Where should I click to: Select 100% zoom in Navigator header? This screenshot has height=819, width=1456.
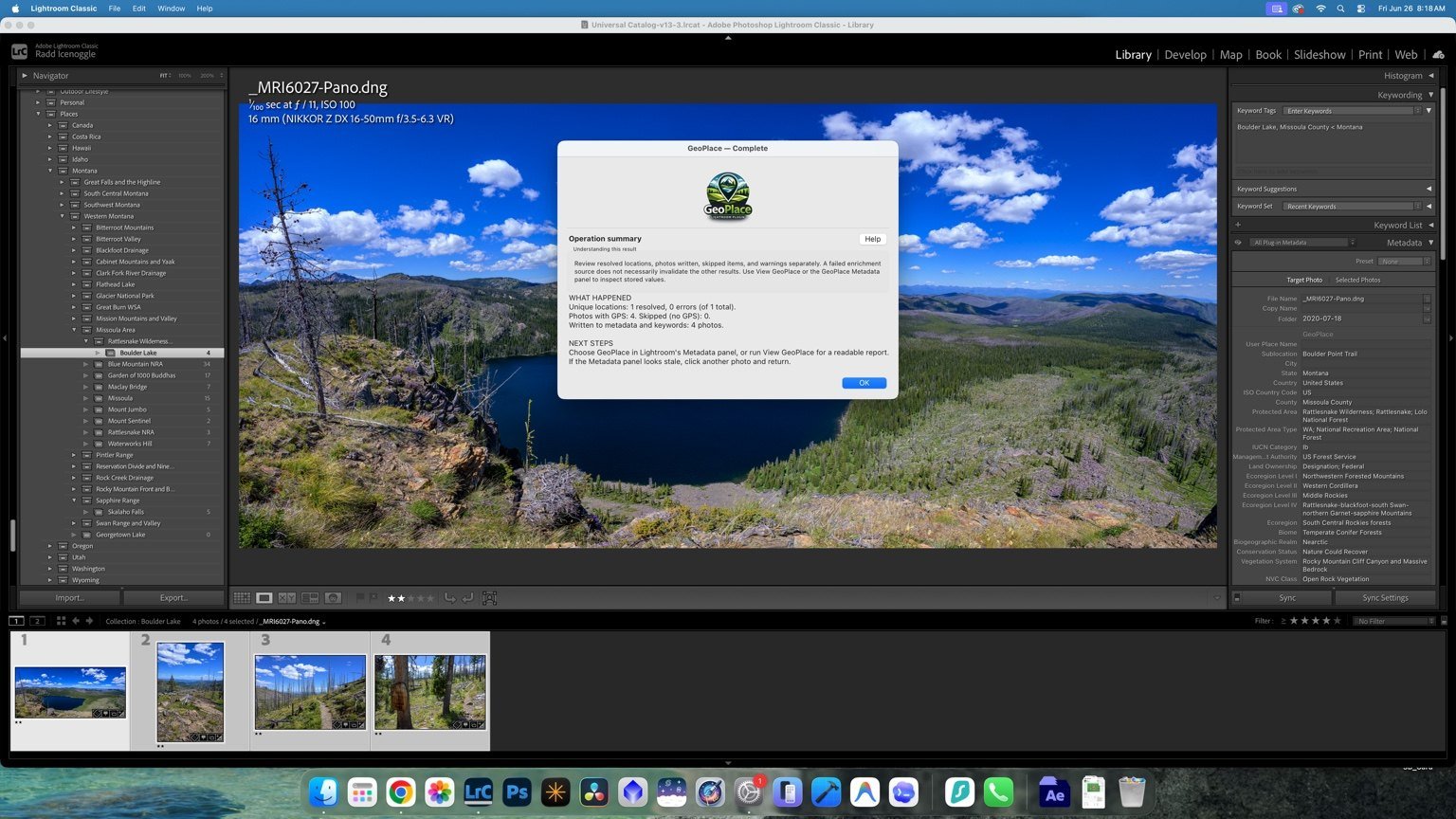click(x=184, y=76)
